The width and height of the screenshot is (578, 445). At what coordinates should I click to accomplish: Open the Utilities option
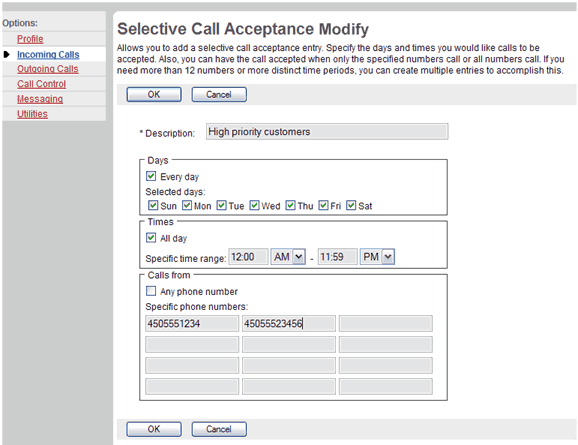[x=32, y=114]
